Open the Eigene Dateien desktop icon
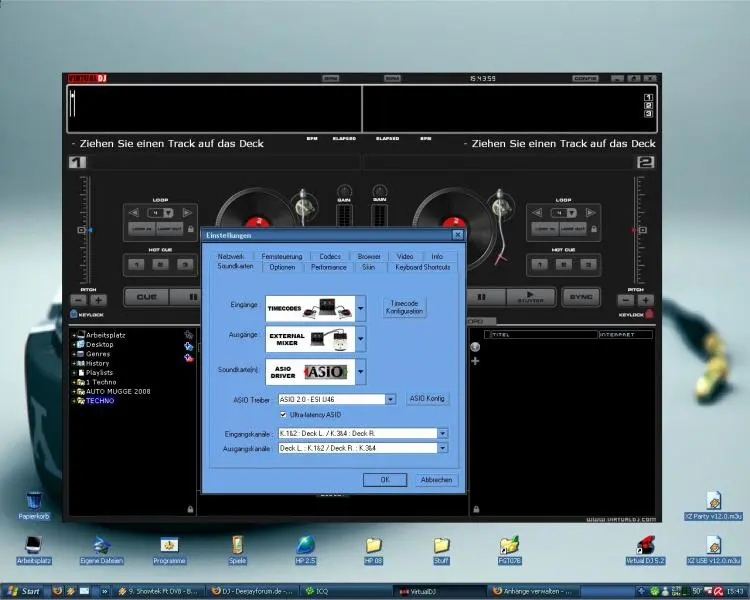 pyautogui.click(x=101, y=545)
